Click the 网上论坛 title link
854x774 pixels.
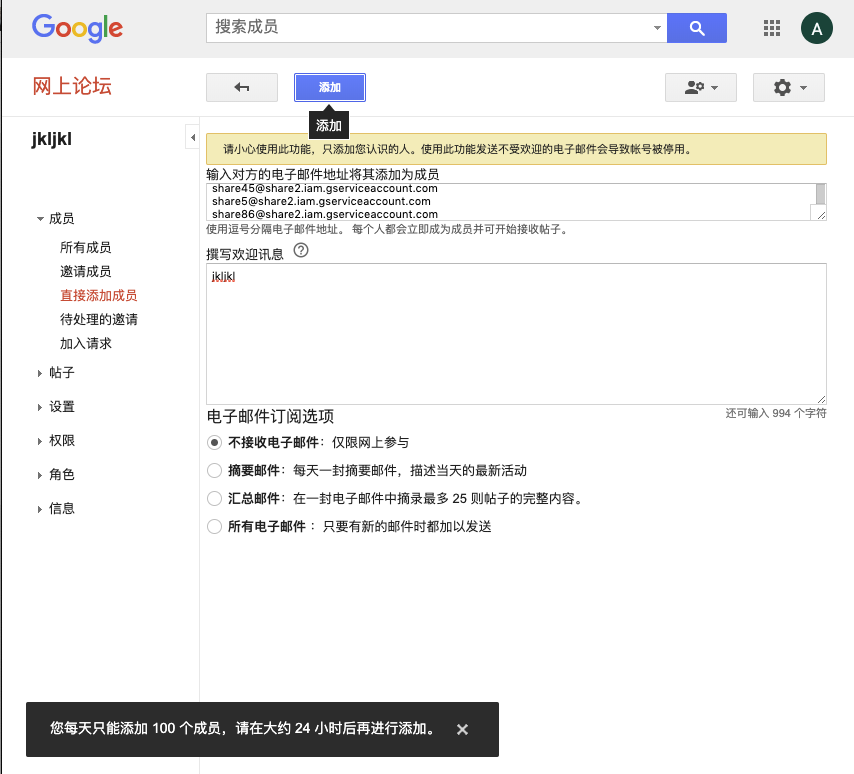(72, 85)
